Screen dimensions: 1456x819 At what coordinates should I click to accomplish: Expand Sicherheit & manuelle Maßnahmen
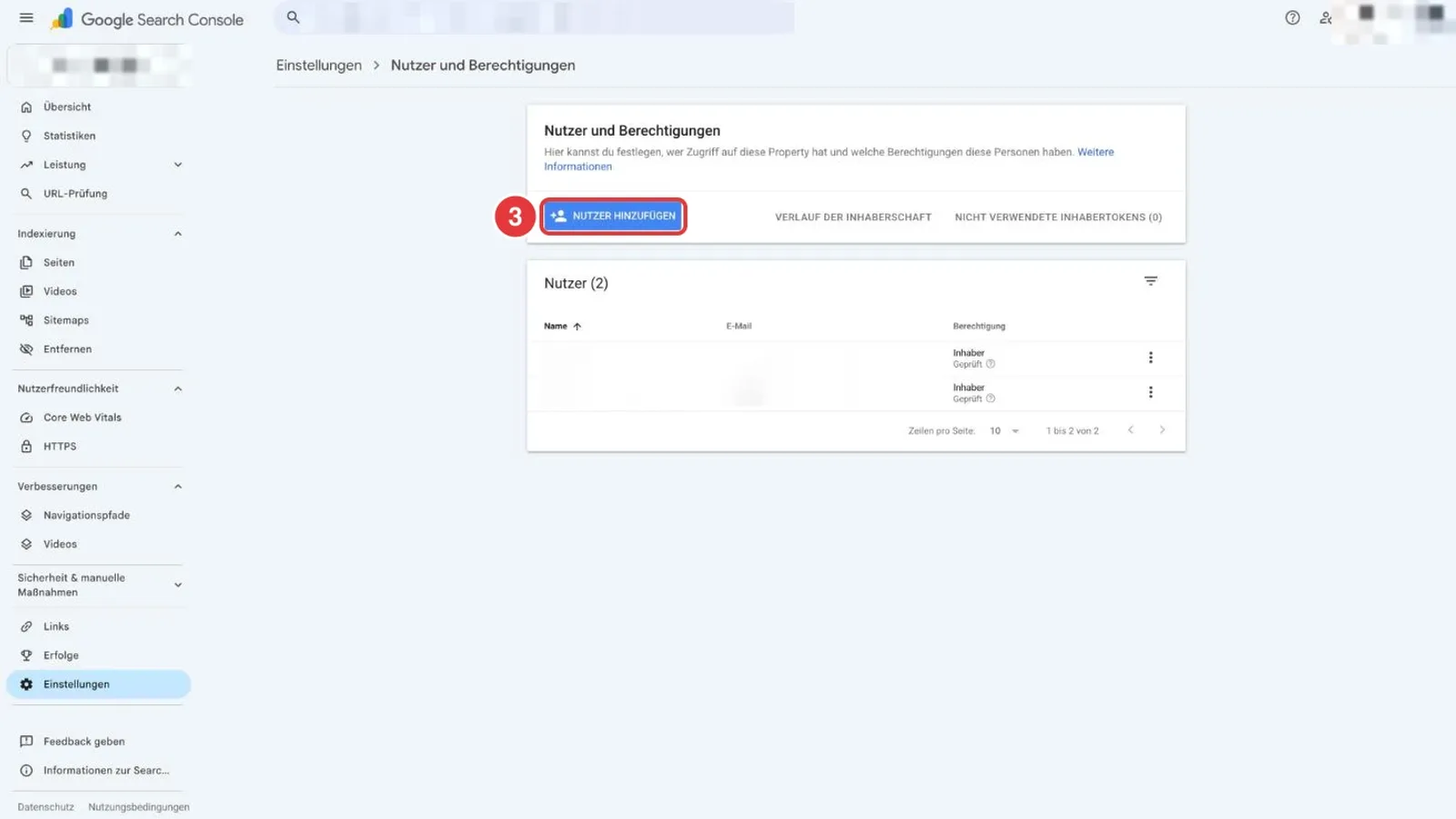pos(177,585)
